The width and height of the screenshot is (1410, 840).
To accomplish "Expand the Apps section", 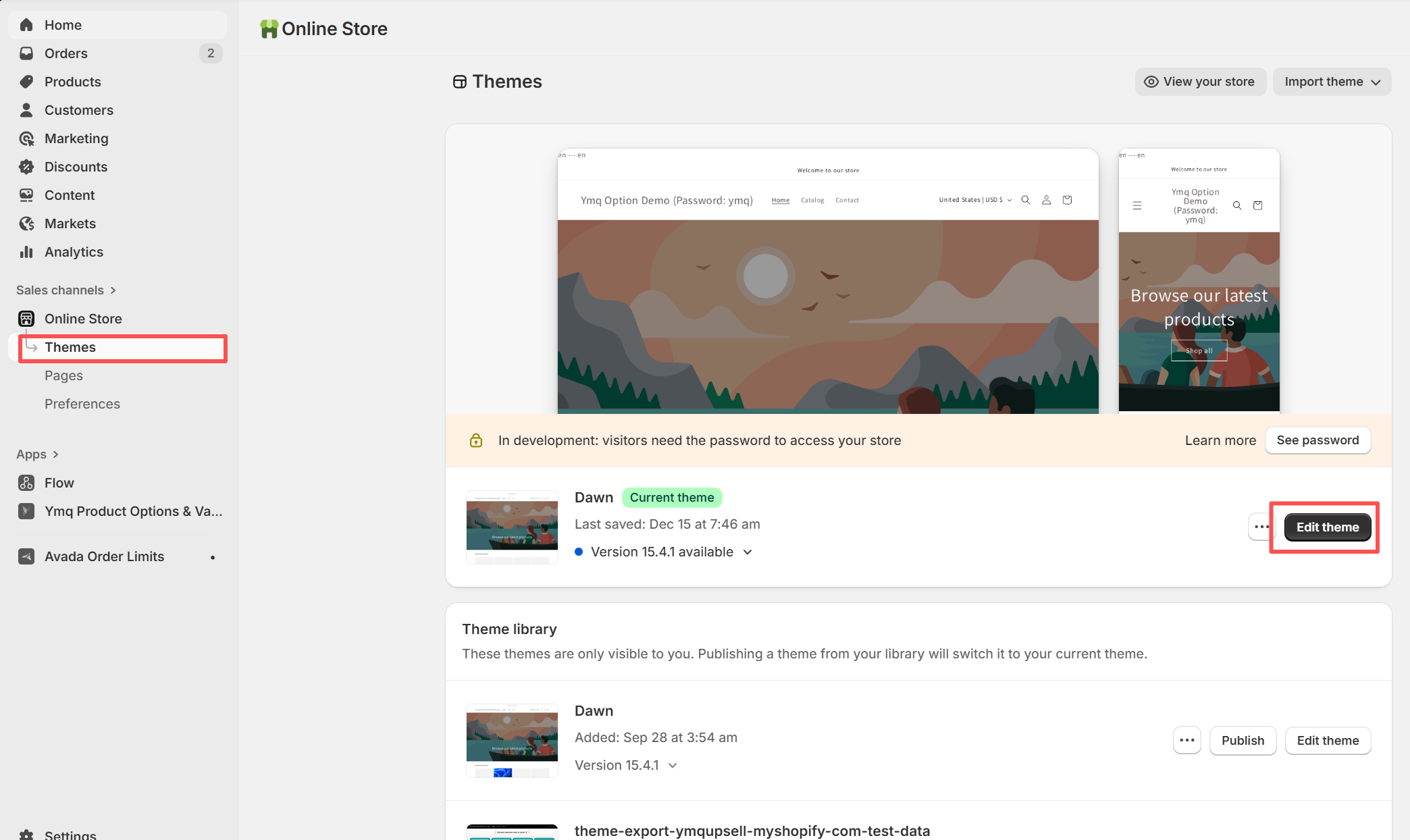I will coord(55,454).
